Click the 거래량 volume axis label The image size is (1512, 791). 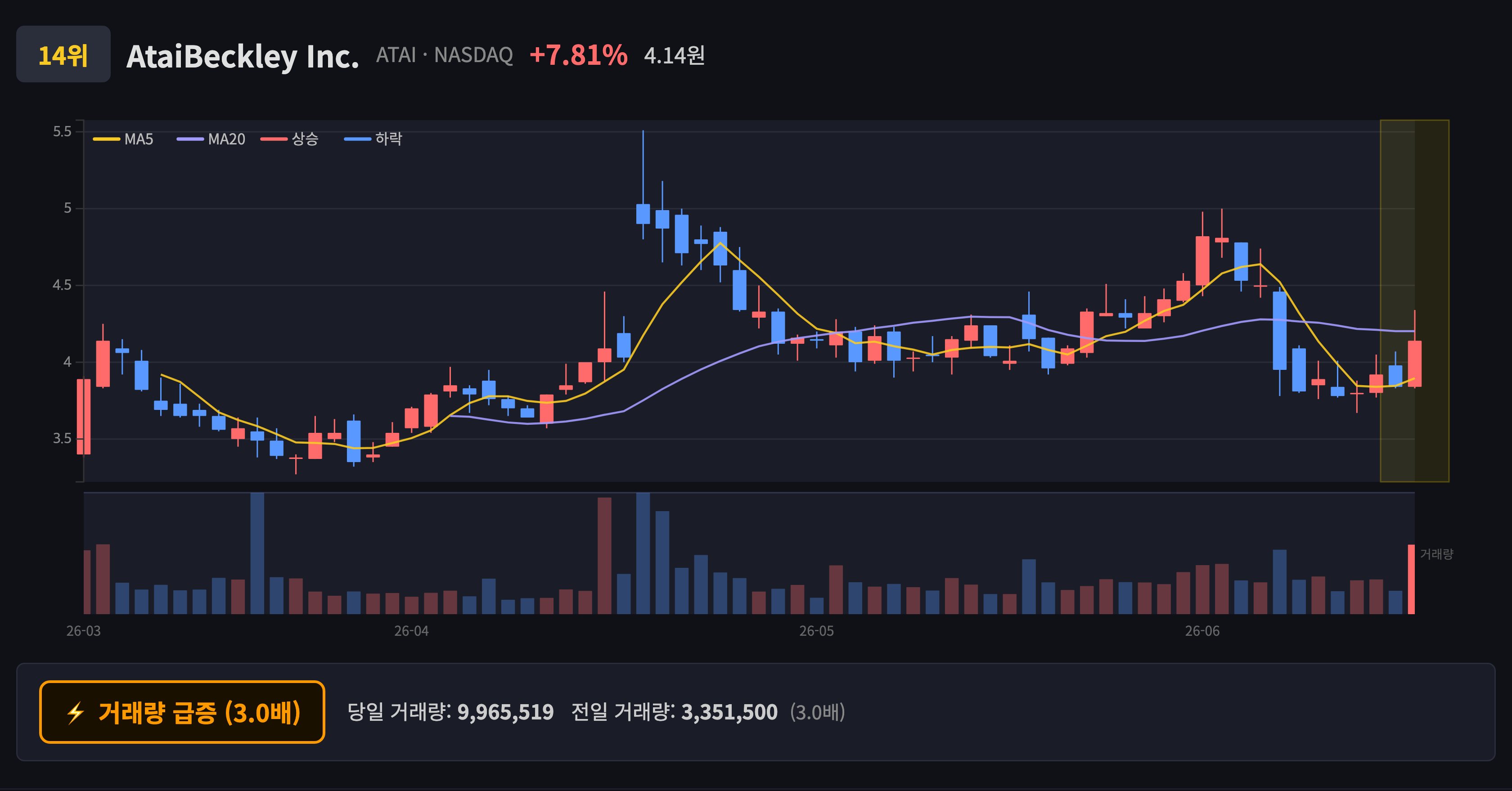pos(1436,554)
